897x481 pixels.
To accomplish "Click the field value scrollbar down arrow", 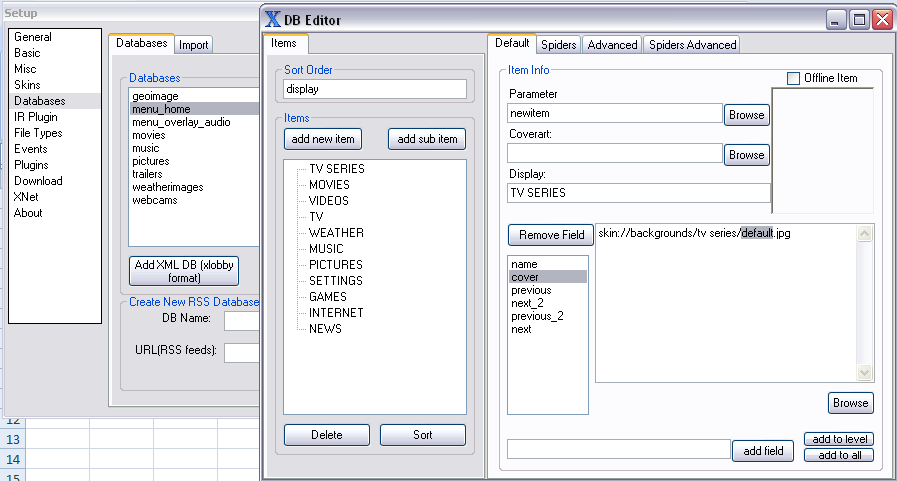I will (864, 372).
